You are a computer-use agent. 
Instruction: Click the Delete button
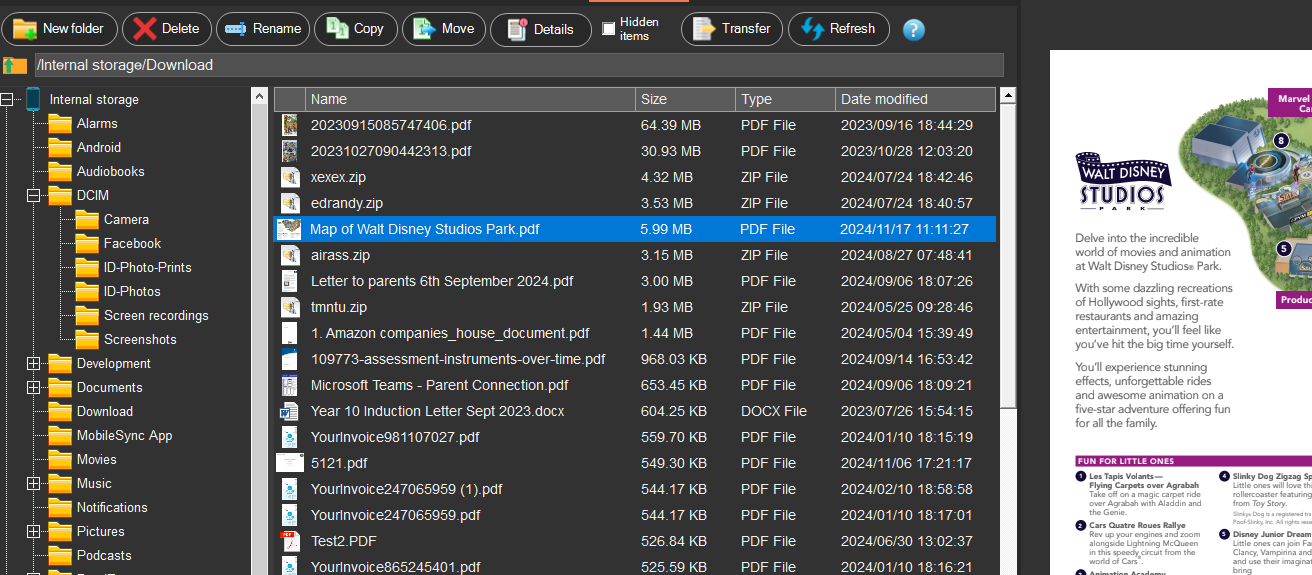tap(166, 29)
